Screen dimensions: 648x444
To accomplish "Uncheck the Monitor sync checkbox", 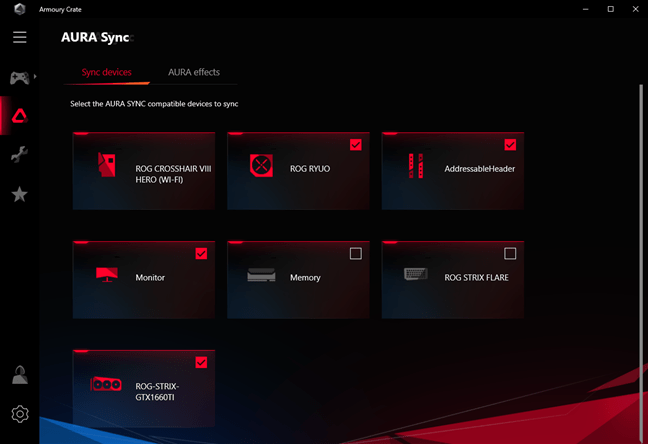I will tap(201, 253).
